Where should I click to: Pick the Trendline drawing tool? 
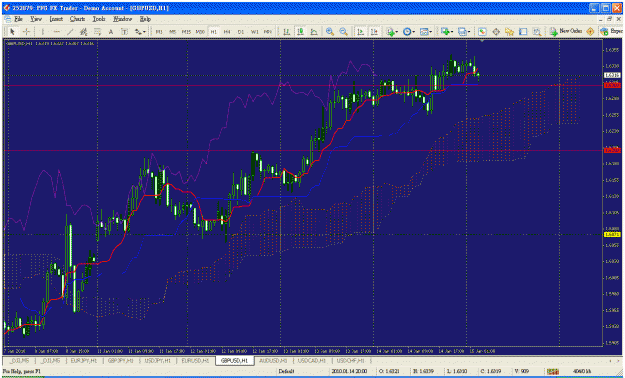pyautogui.click(x=70, y=32)
